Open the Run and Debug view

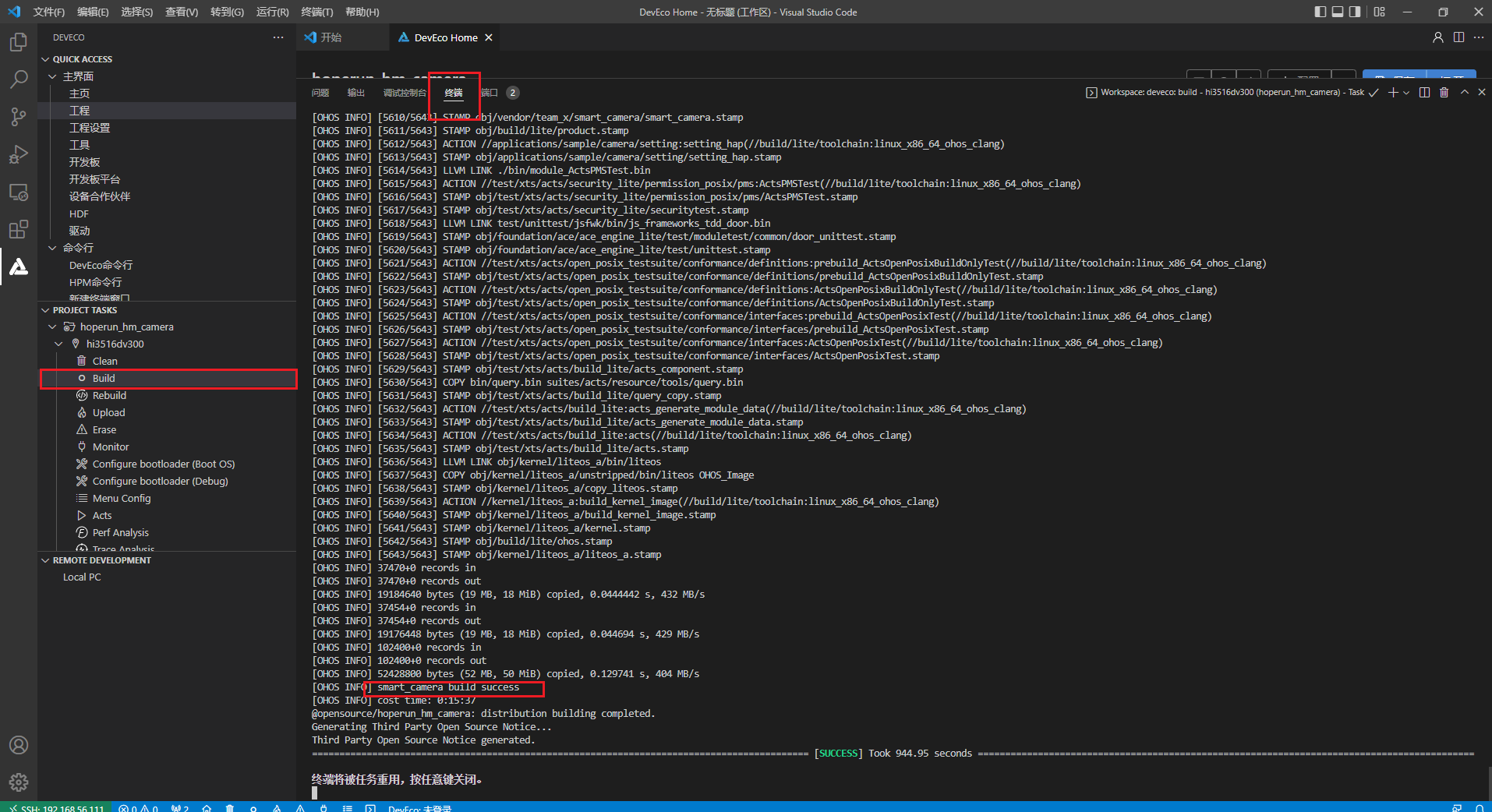tap(19, 154)
